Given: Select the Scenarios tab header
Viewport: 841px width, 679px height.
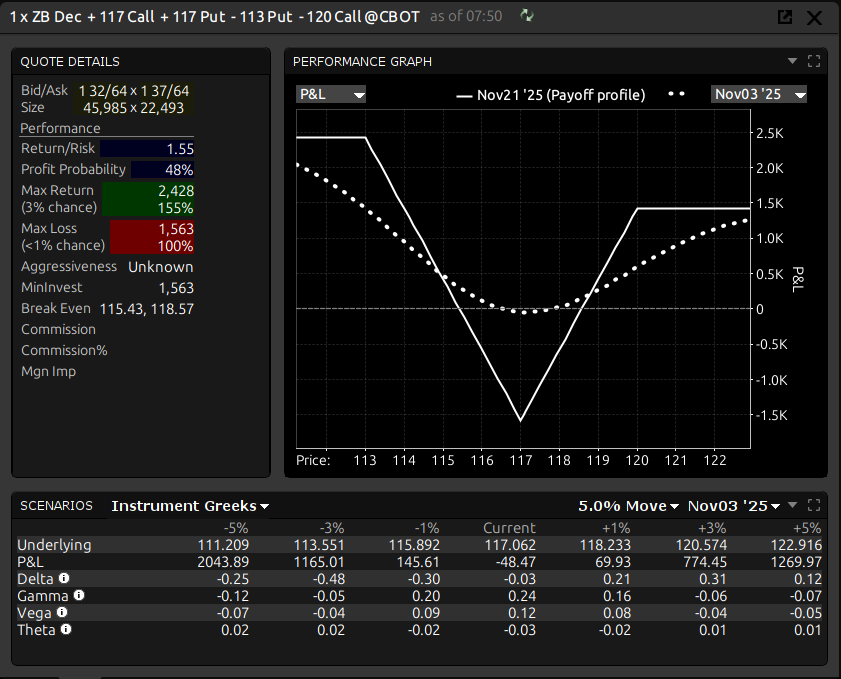Looking at the screenshot, I should [56, 506].
